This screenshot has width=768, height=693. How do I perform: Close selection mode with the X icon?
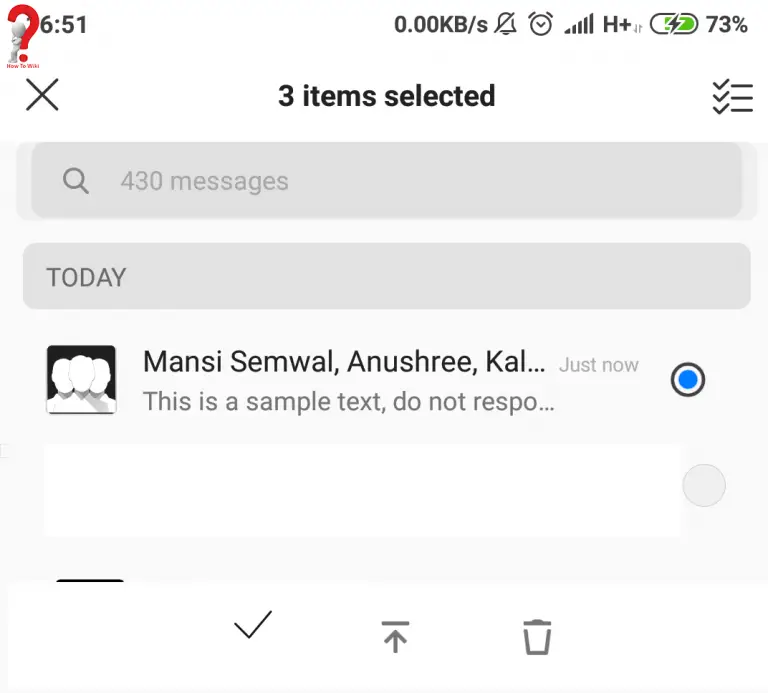pos(42,95)
